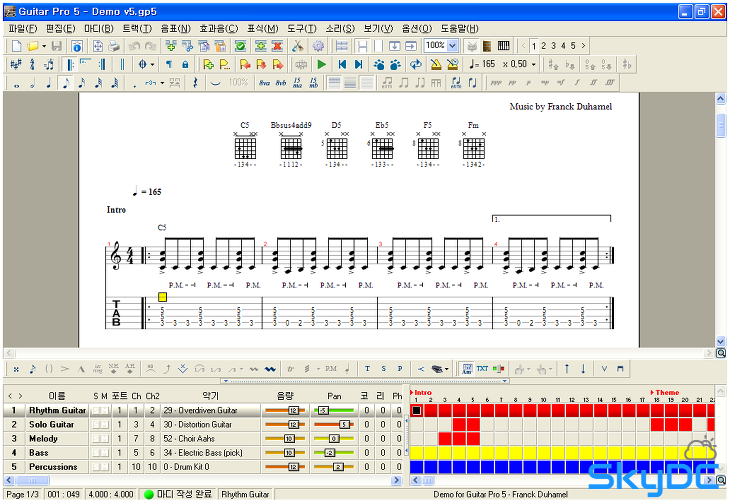Open the 트랙(T) menu
Screen dimensions: 730x503
137,28
